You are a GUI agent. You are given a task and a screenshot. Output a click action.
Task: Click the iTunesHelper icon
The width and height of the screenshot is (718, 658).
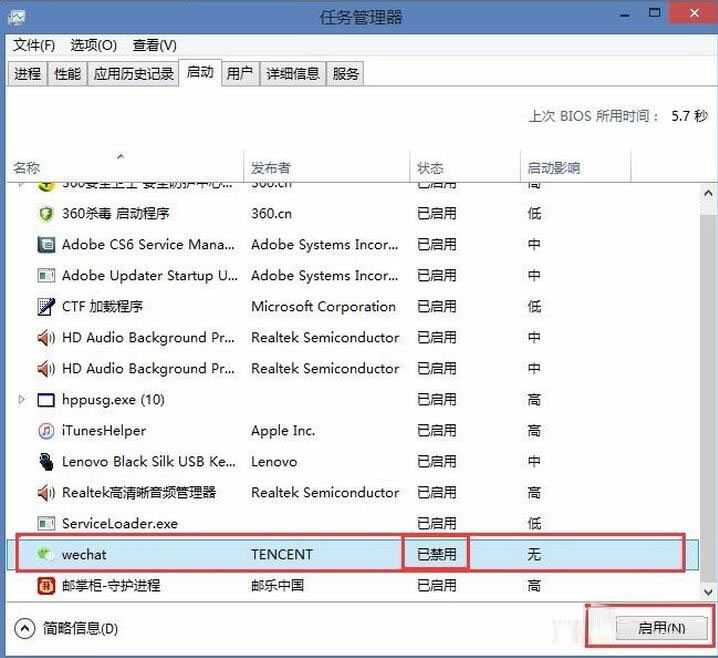pyautogui.click(x=45, y=431)
